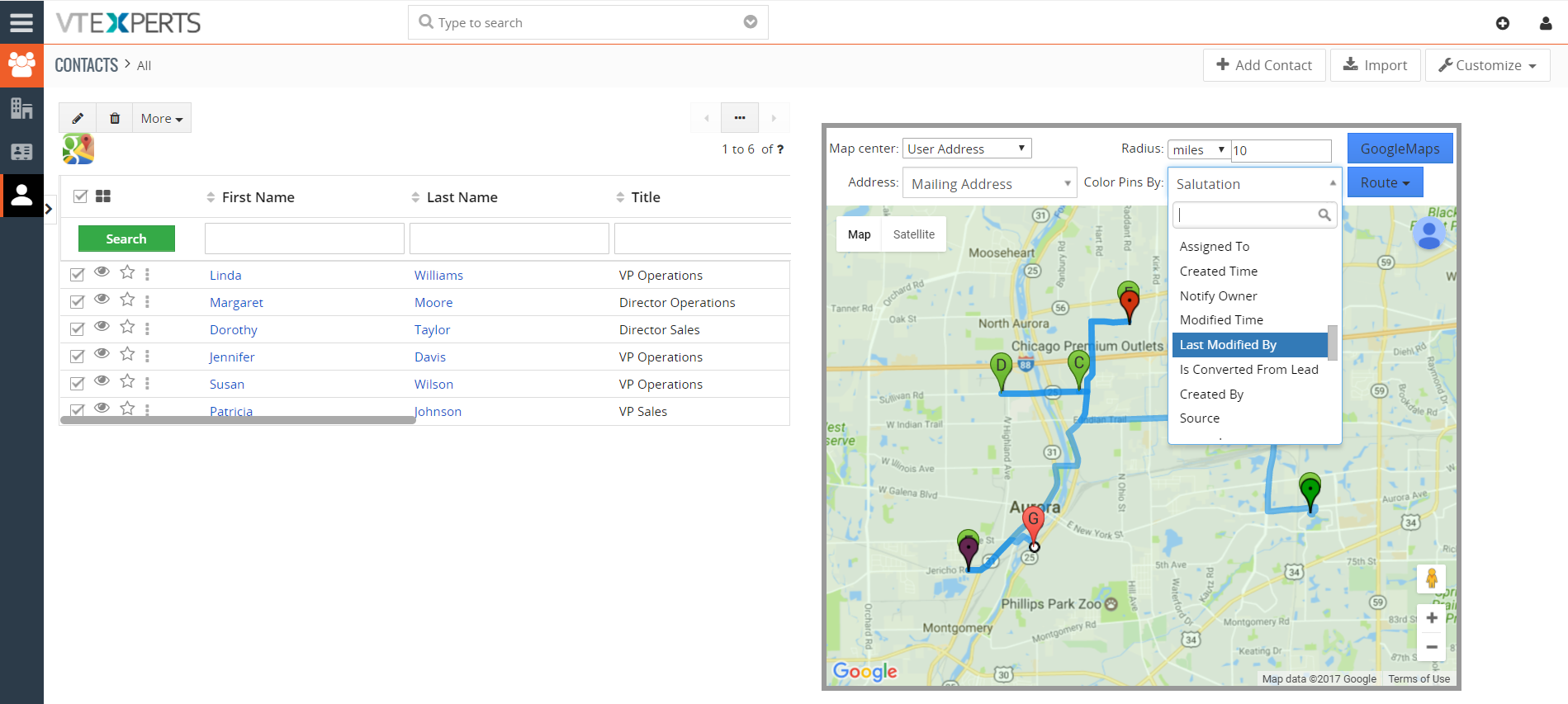Viewport: 1568px width, 704px height.
Task: Click the green Search button
Action: coord(126,239)
